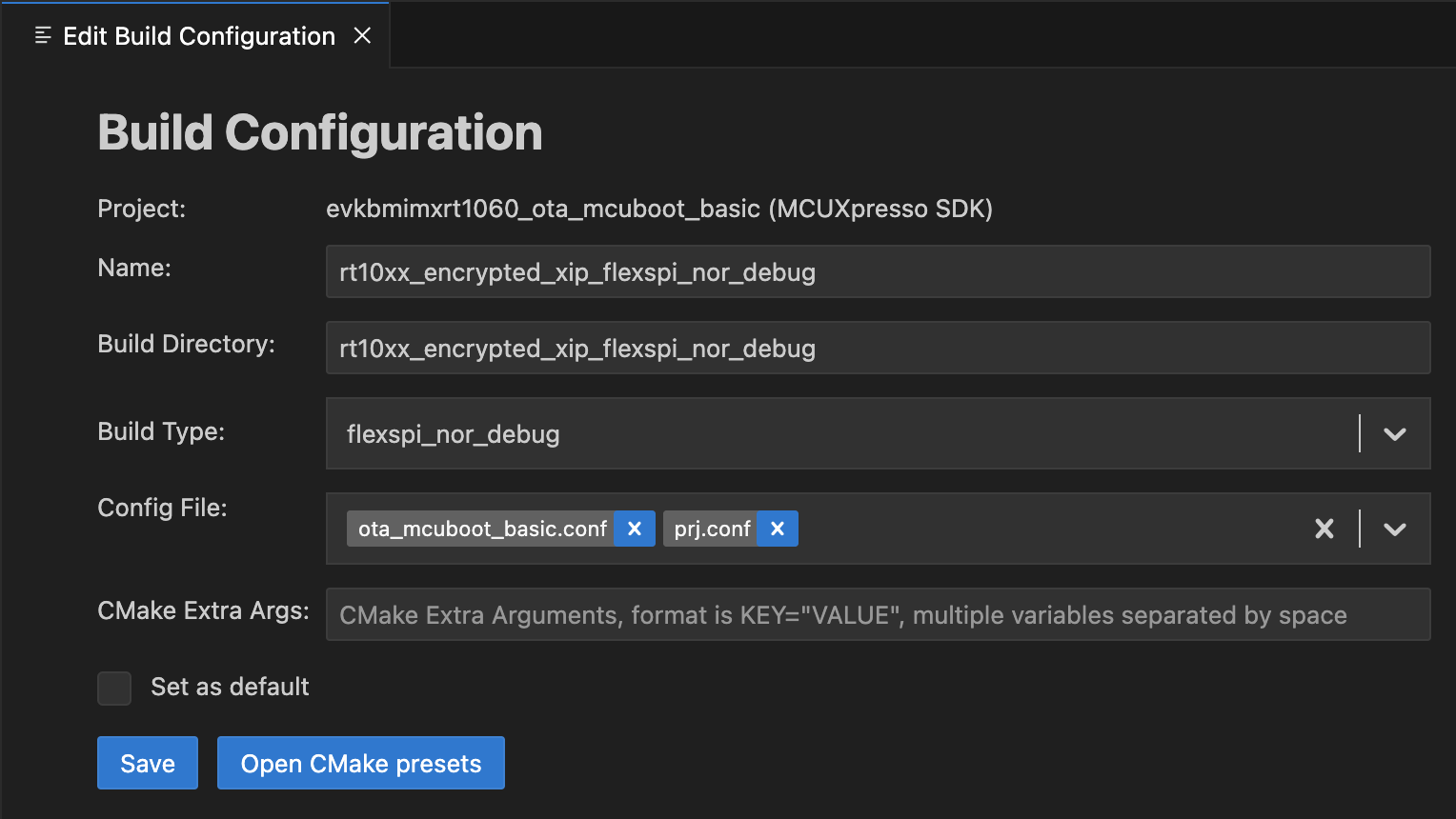Enable the Set as default checkbox
Screen dimensions: 1456x819
coord(114,688)
